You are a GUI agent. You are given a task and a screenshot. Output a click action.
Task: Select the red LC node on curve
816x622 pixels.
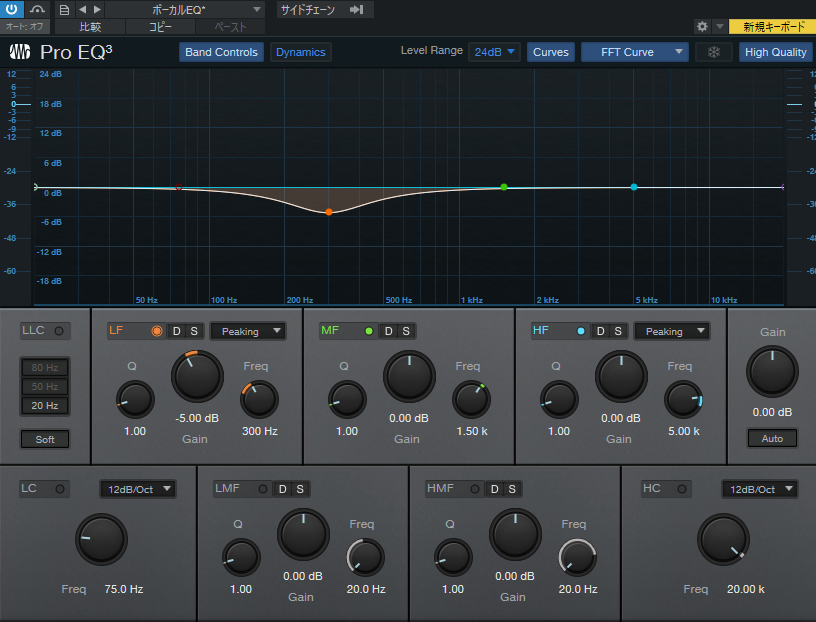(178, 187)
